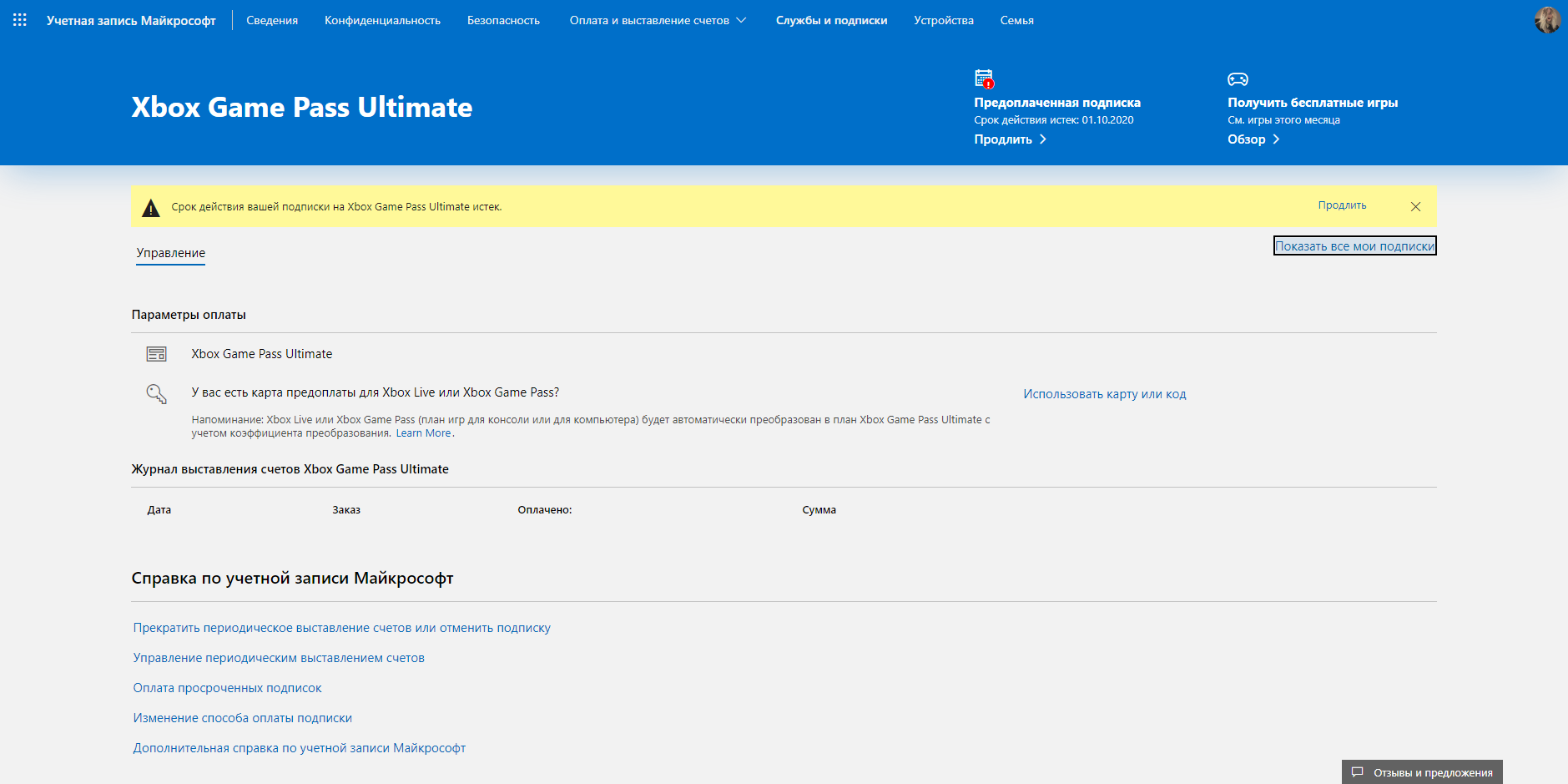Image resolution: width=1568 pixels, height=784 pixels.
Task: Click the Отзывы и предложения feedback button
Action: point(1422,772)
